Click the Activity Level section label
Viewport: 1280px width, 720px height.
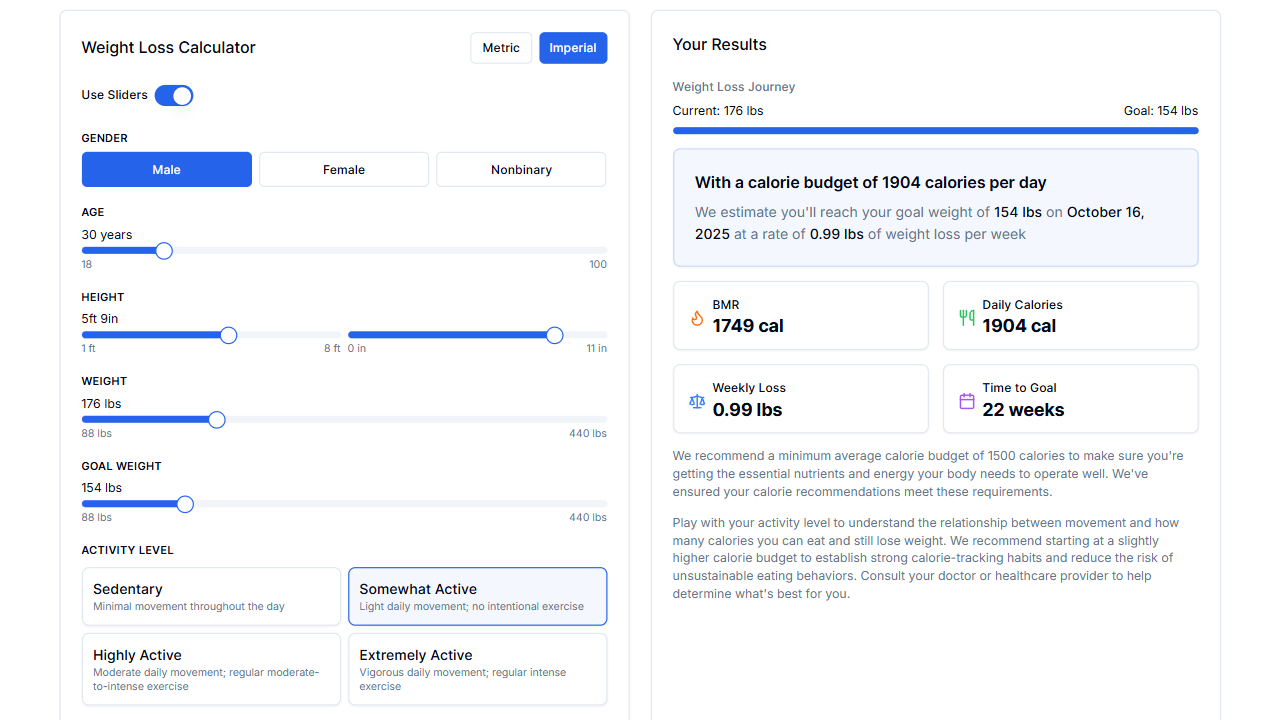click(128, 550)
